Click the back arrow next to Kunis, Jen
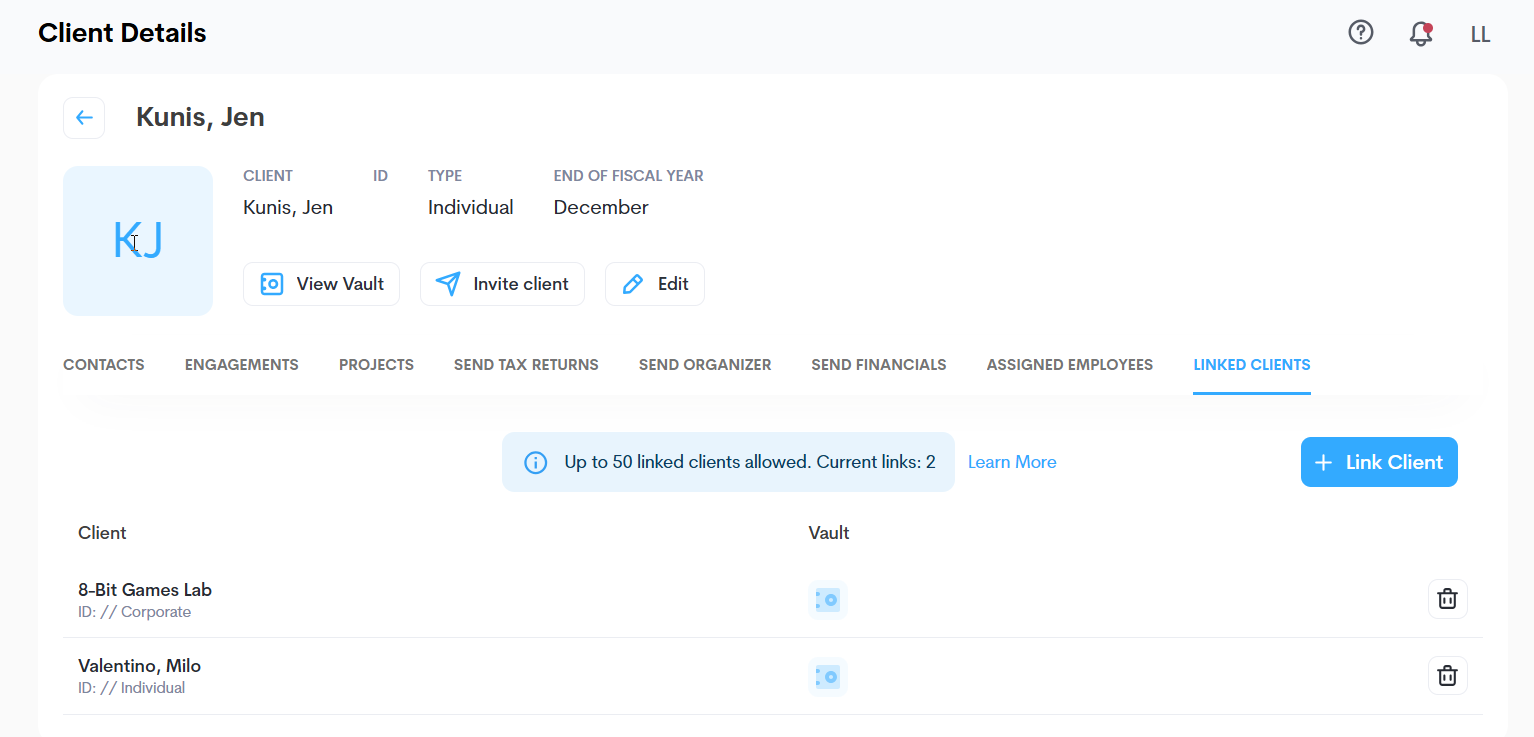This screenshot has width=1534, height=737. tap(84, 118)
